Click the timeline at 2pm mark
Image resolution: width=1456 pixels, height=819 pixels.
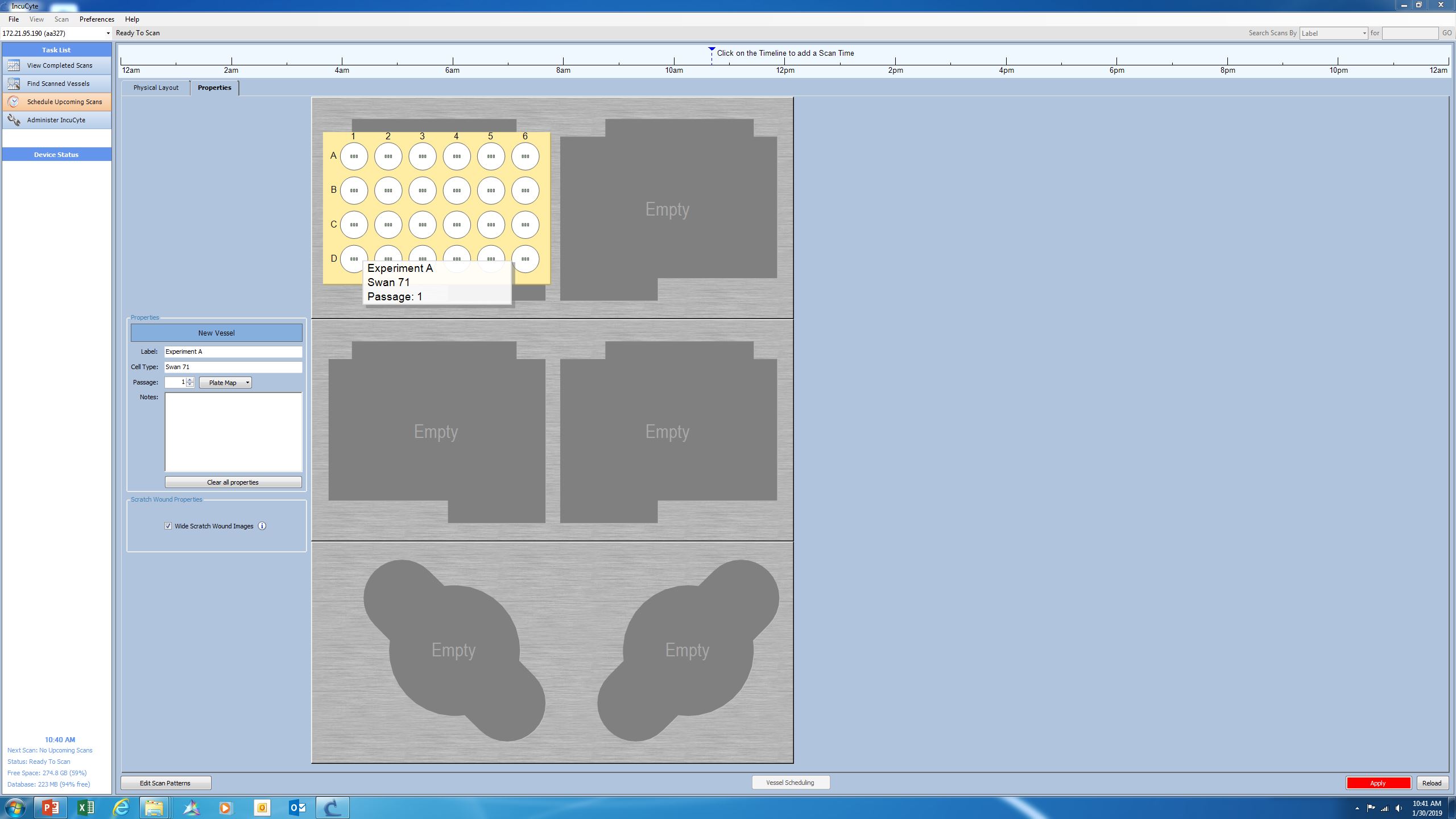(x=895, y=61)
